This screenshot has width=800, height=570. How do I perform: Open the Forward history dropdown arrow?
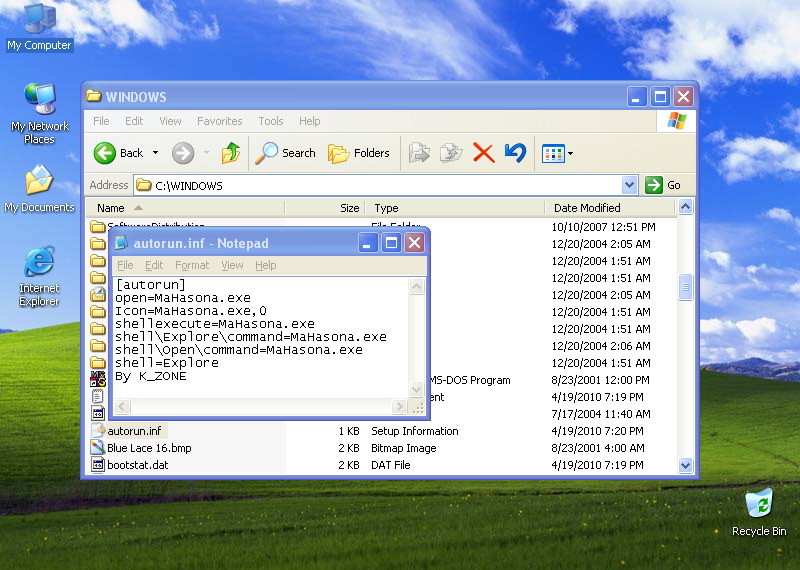[x=207, y=153]
